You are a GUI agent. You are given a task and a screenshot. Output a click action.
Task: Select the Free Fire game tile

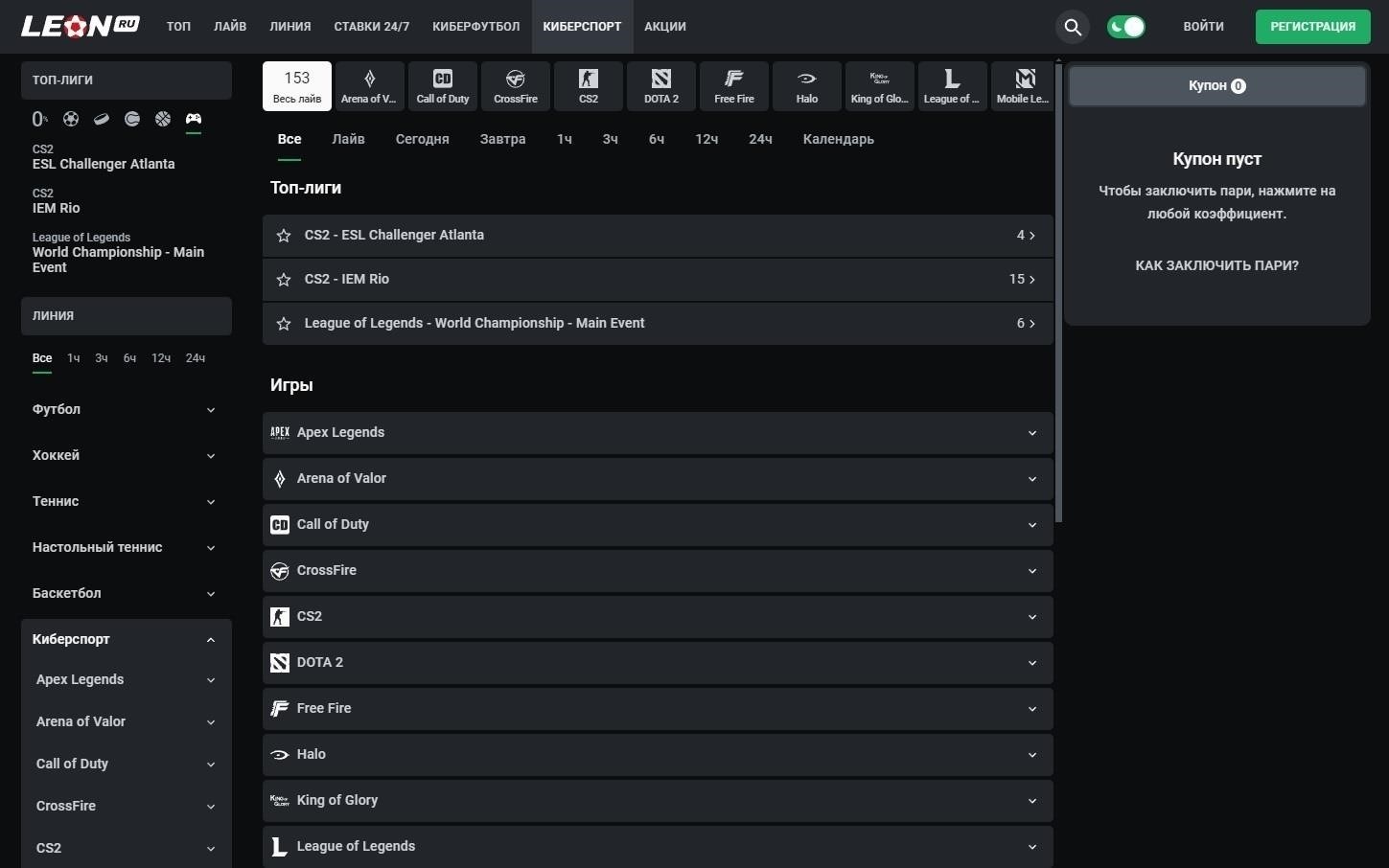[x=734, y=86]
